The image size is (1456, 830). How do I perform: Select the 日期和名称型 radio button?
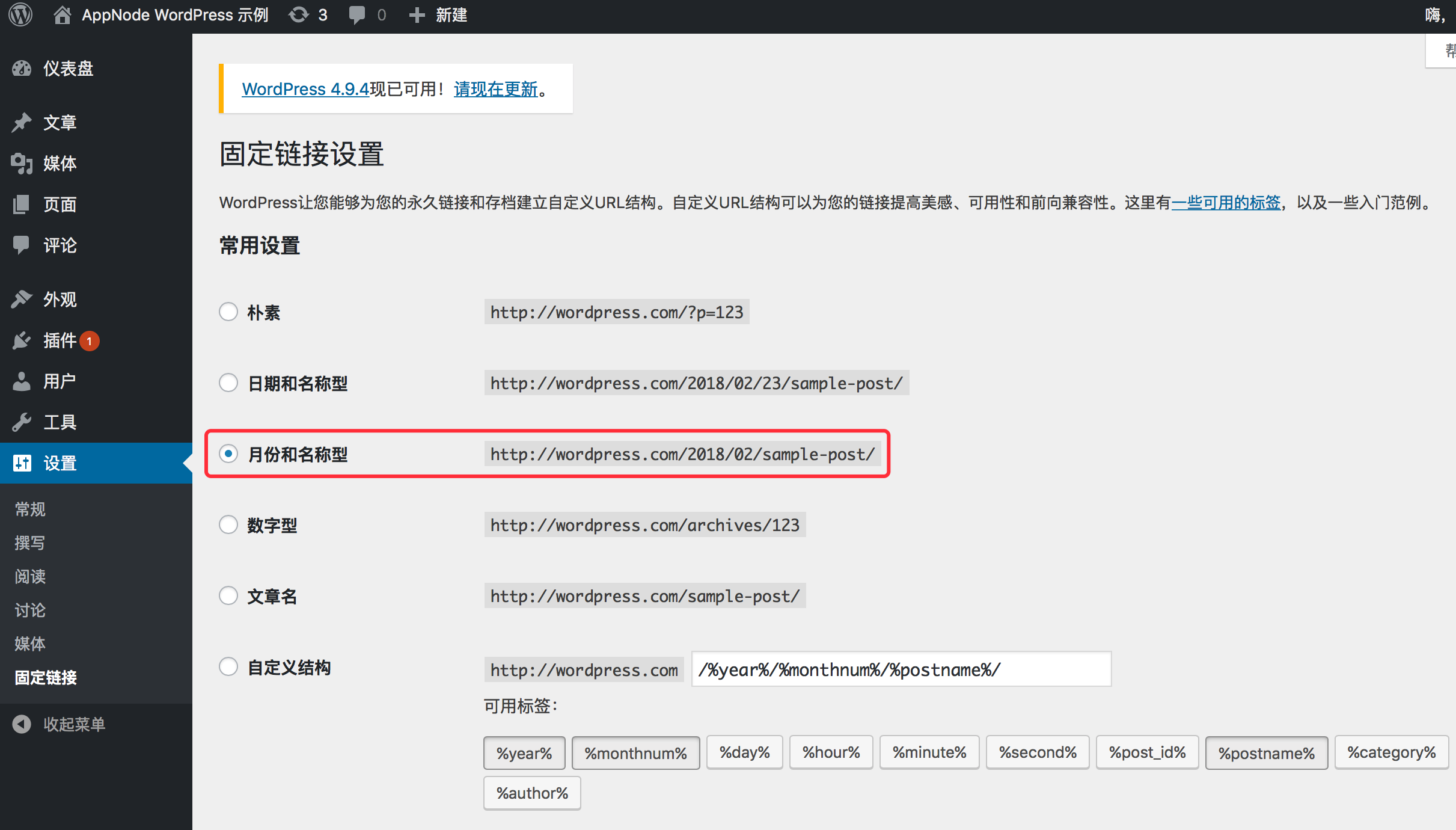[228, 383]
